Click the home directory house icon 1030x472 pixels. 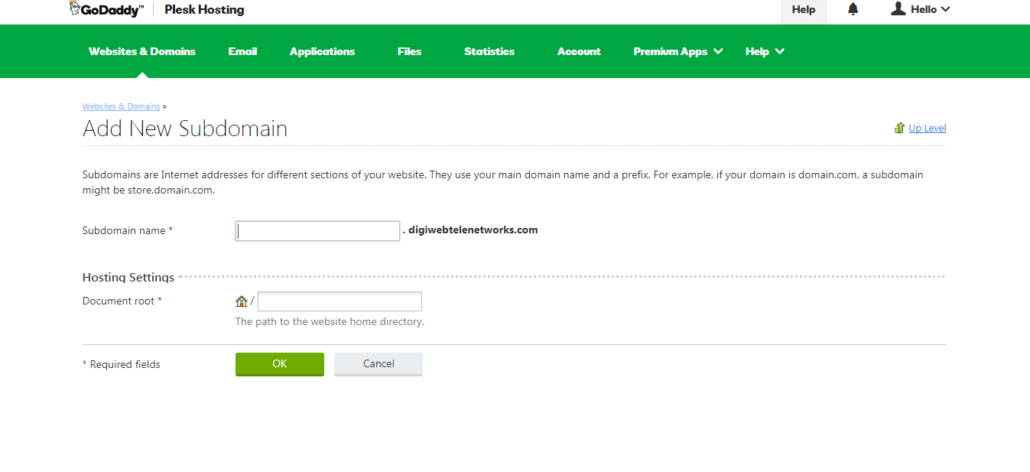click(242, 301)
